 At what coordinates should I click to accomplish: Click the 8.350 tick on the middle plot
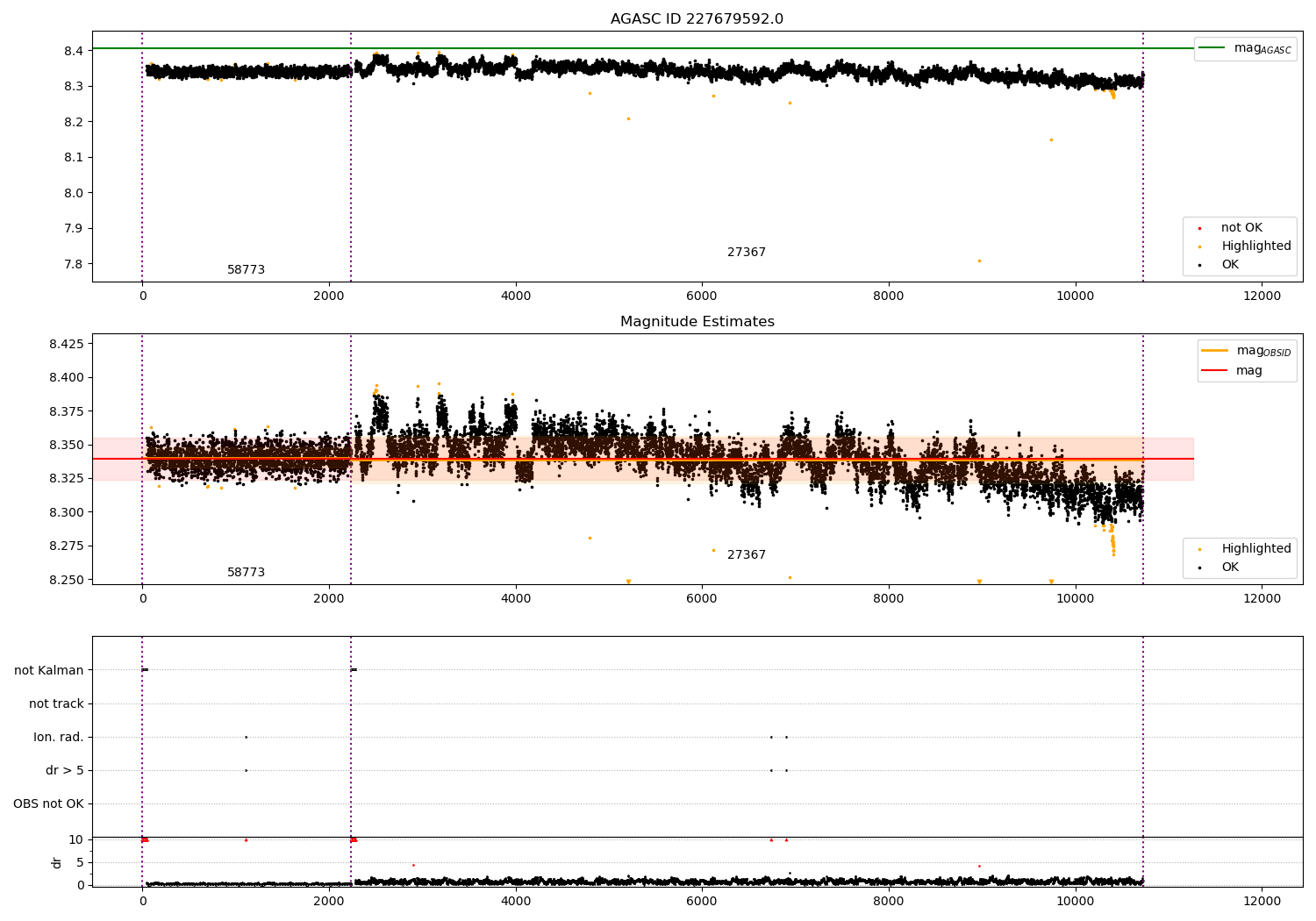click(x=67, y=445)
